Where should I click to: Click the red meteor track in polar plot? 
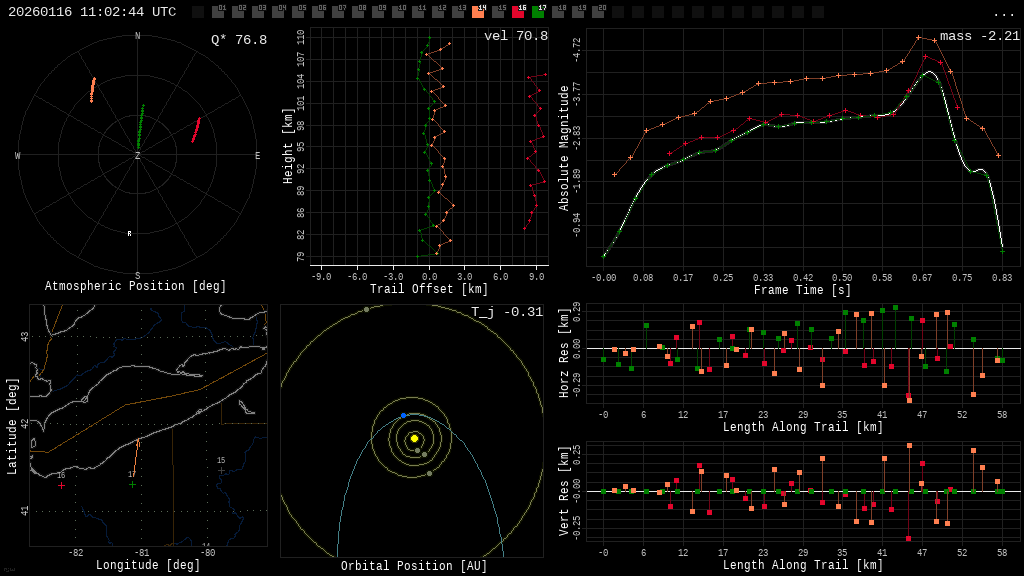(x=196, y=130)
